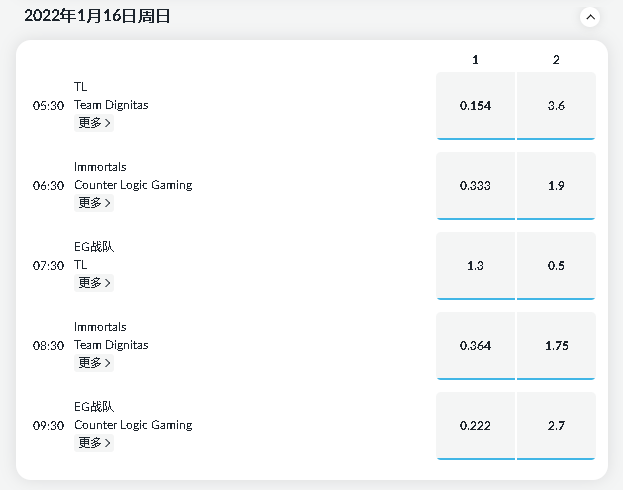Select odds 0.154 for TL
623x490 pixels.
point(475,106)
